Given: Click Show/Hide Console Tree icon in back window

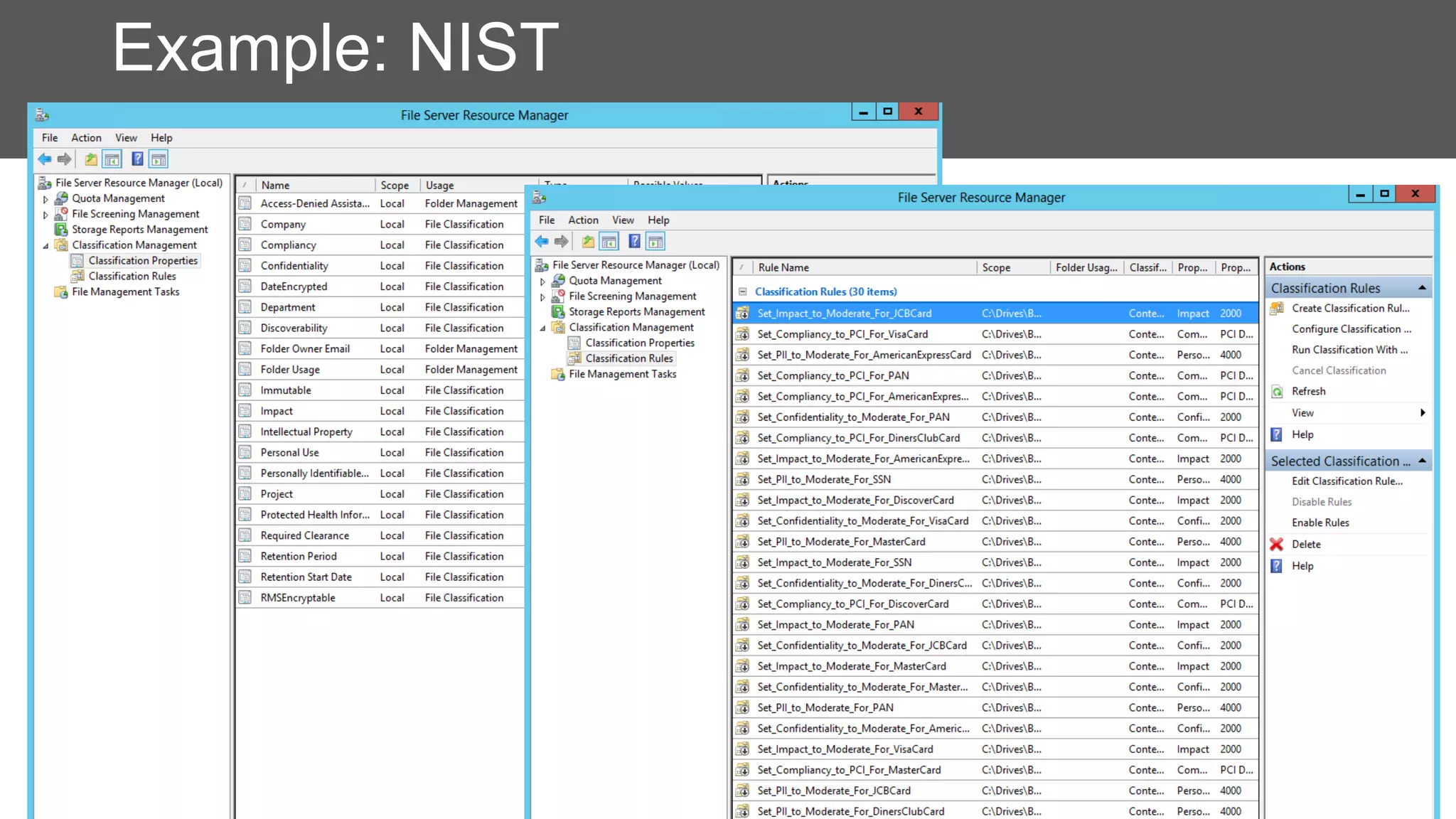Looking at the screenshot, I should click(112, 159).
